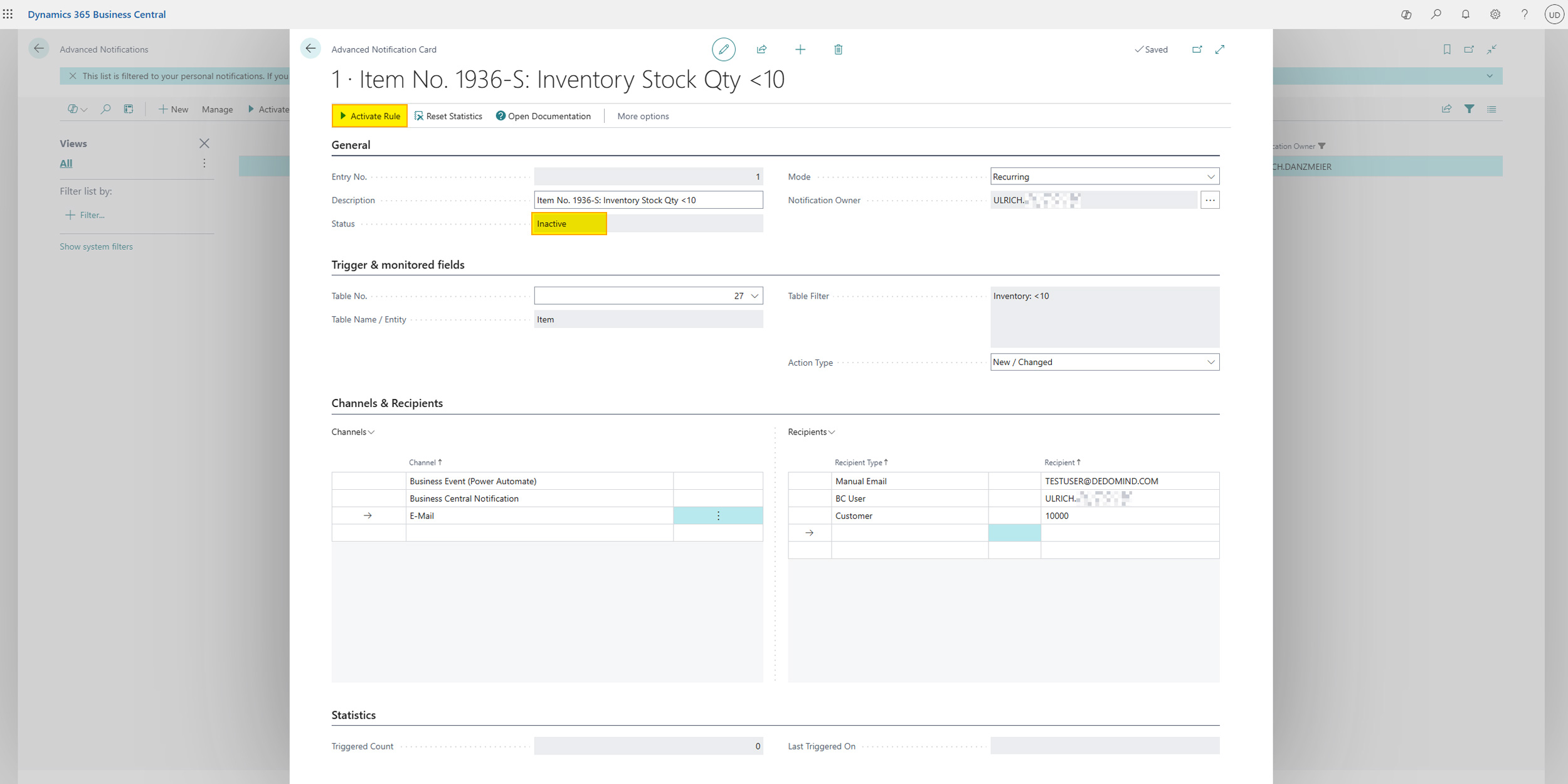Open card in new window icon
The width and height of the screenshot is (1568, 784).
[1197, 50]
